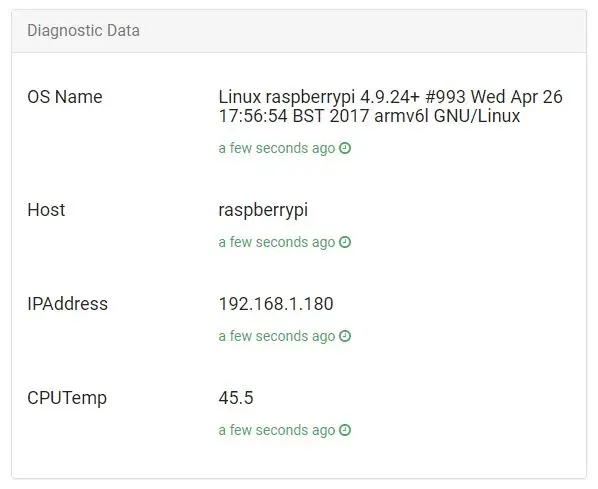This screenshot has height=489, width=598.
Task: Select the IPAddress label
Action: pyautogui.click(x=68, y=304)
